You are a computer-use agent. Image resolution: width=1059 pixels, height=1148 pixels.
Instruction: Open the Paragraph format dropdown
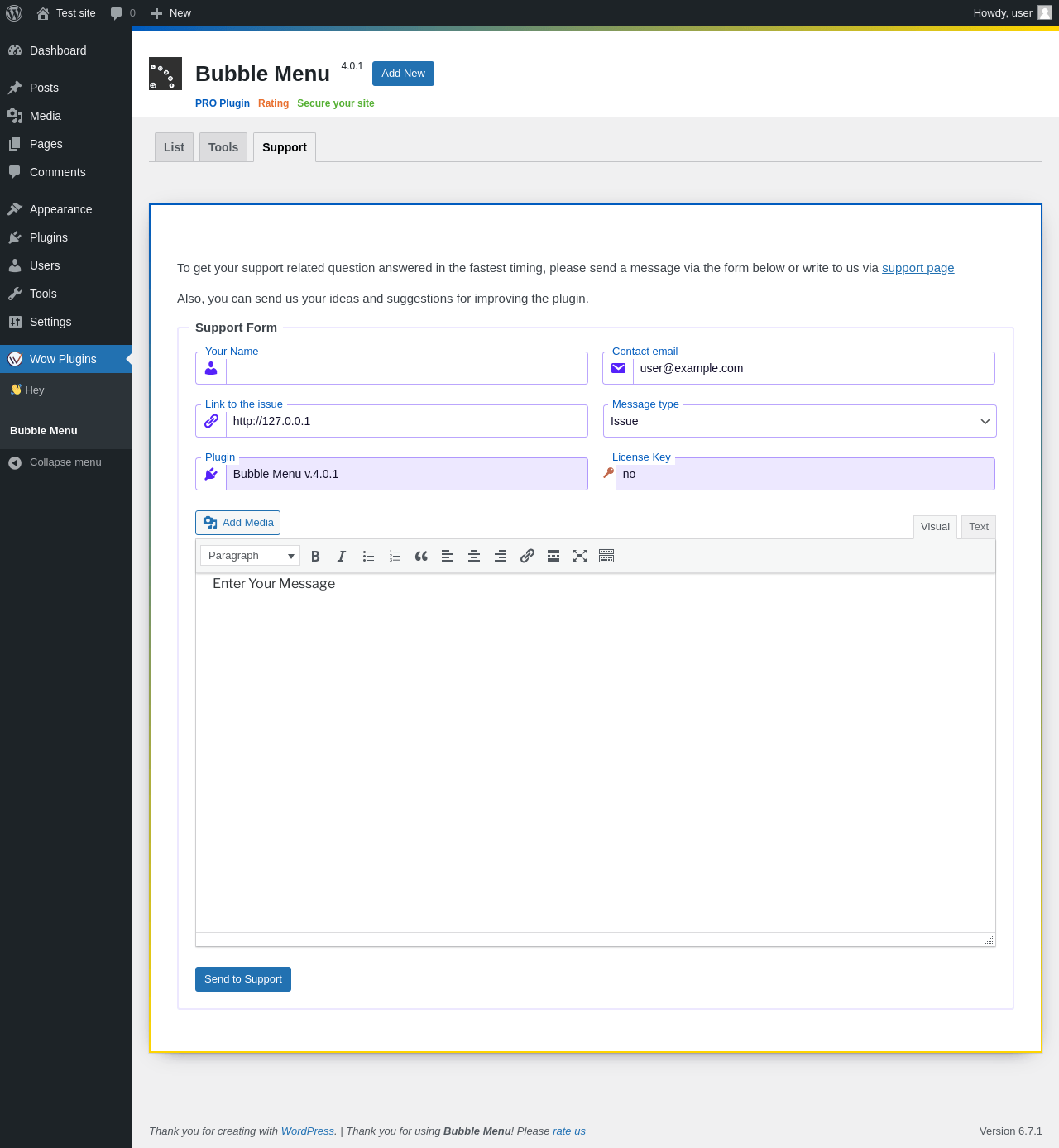[250, 556]
